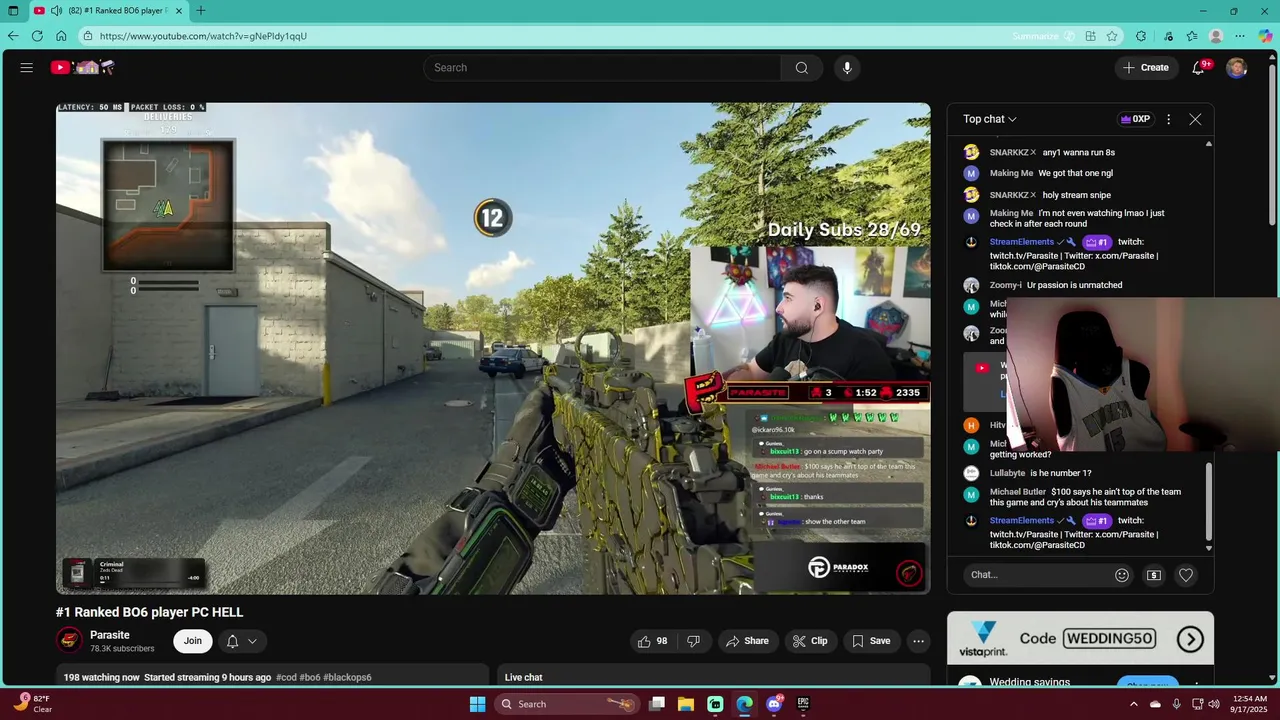
Task: Click the YouTube search magnifier button
Action: tap(802, 68)
